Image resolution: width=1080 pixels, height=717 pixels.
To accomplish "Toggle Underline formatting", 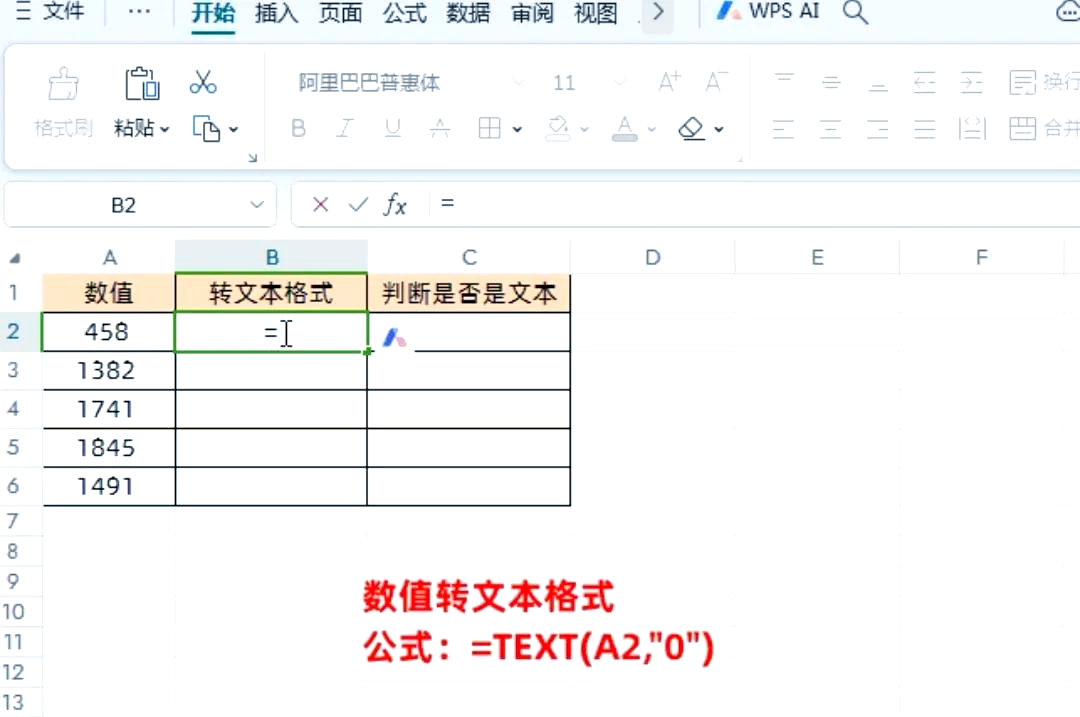I will (393, 128).
